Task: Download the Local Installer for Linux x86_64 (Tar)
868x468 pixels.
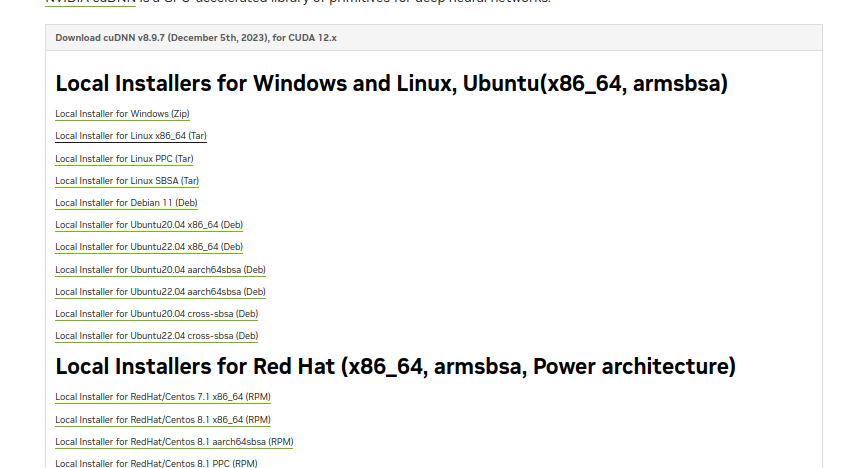Action: pos(131,136)
